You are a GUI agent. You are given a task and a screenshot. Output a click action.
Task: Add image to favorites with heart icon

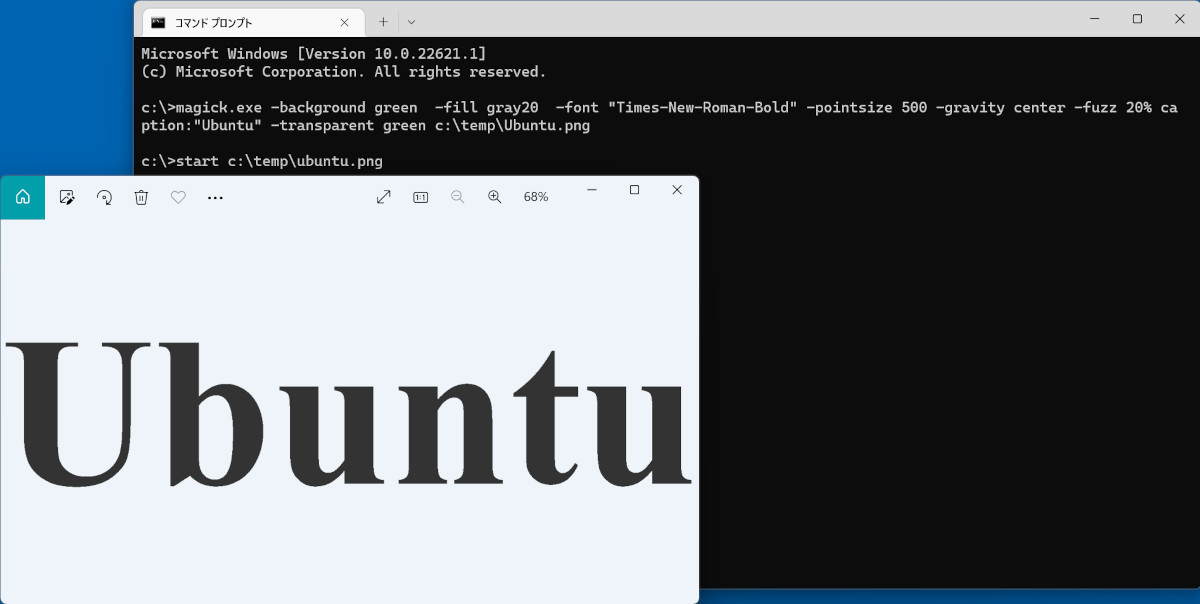(x=178, y=198)
